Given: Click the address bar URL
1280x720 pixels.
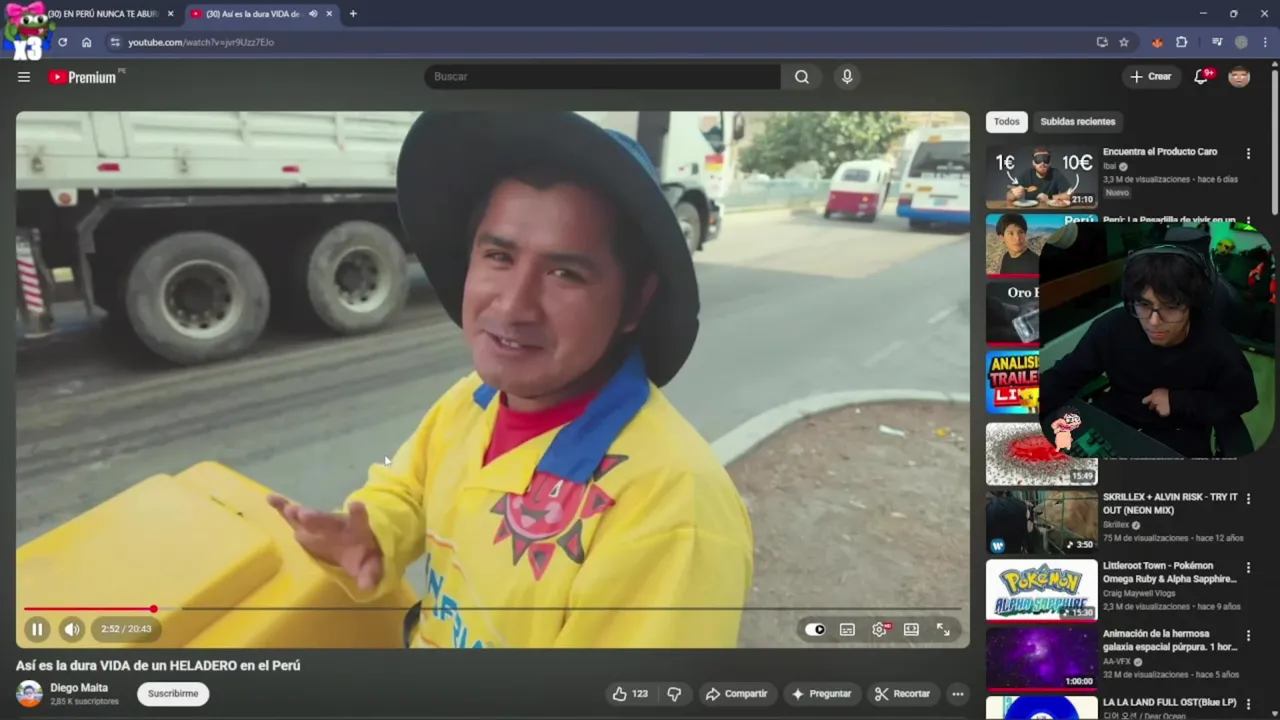Looking at the screenshot, I should 200,42.
